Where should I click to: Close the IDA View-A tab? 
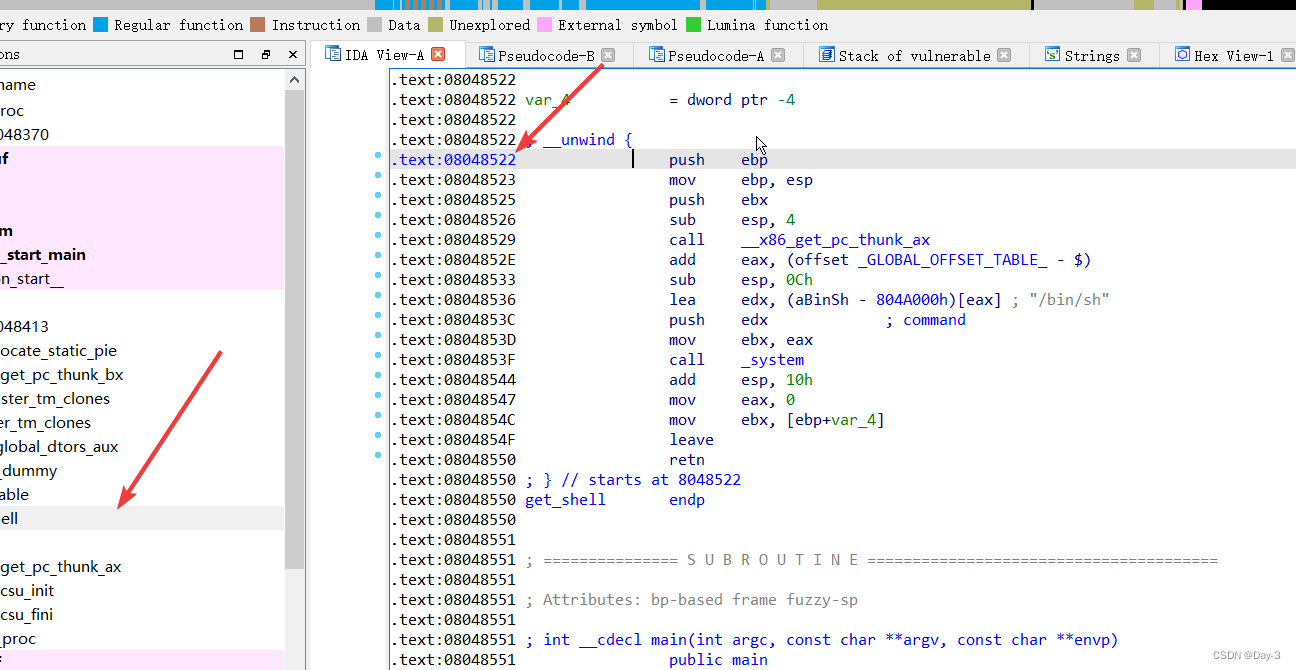[437, 55]
